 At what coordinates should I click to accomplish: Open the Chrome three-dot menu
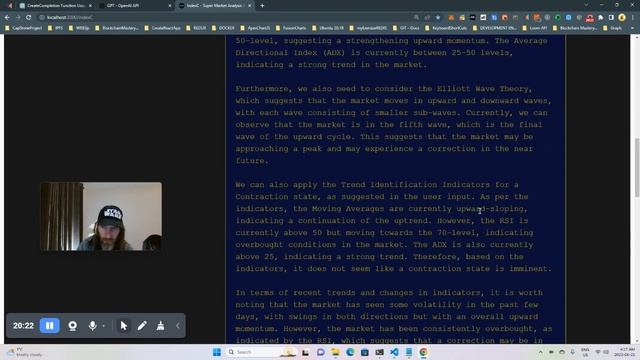(x=633, y=18)
